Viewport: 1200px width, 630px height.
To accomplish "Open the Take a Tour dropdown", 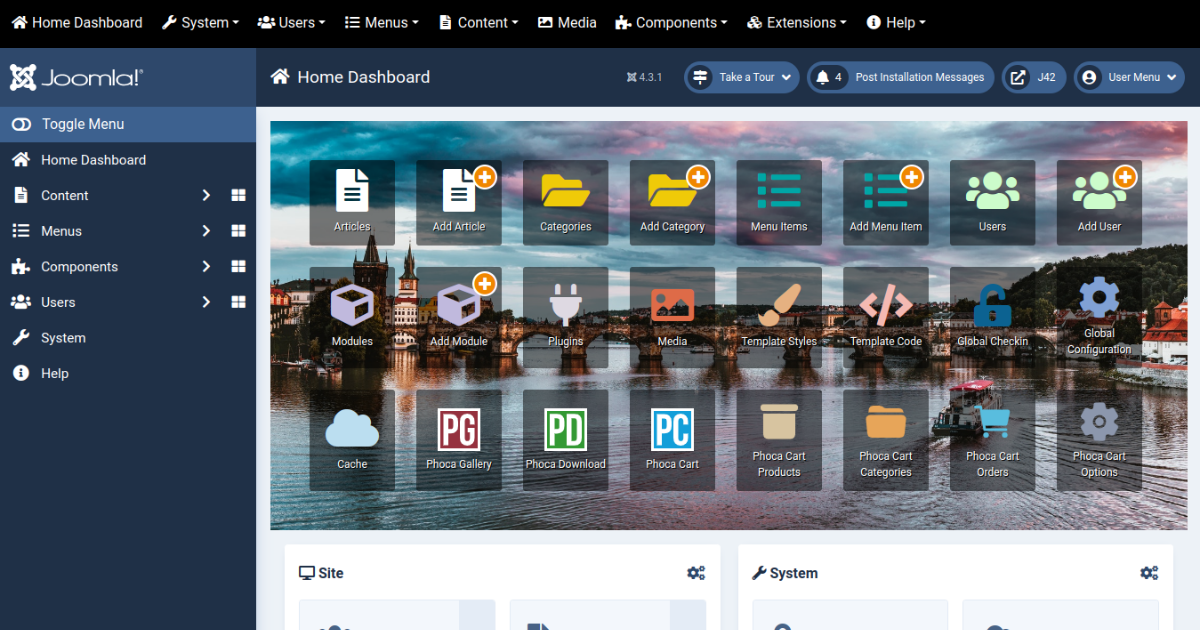I will (x=741, y=77).
